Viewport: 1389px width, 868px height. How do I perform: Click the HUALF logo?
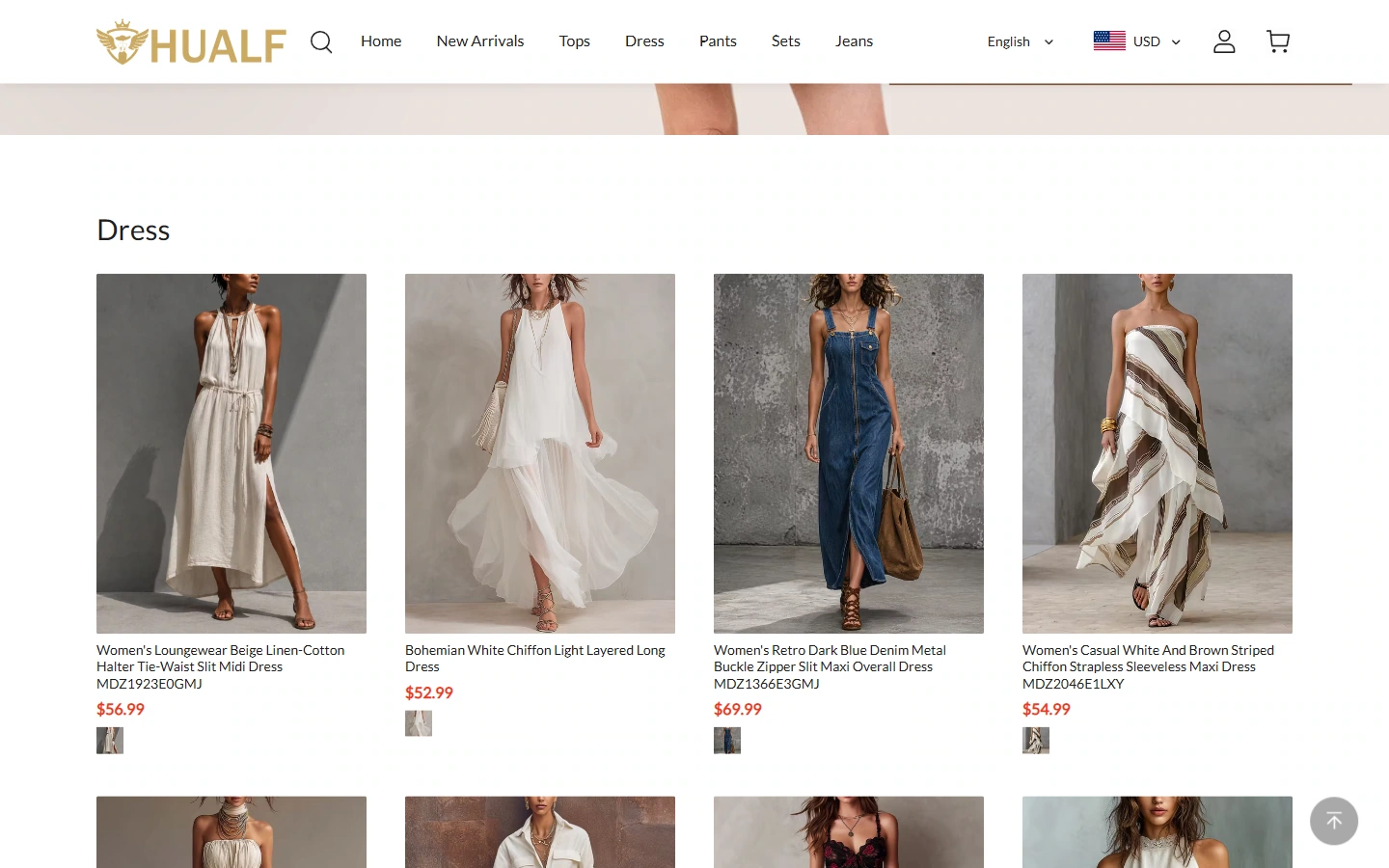[191, 42]
